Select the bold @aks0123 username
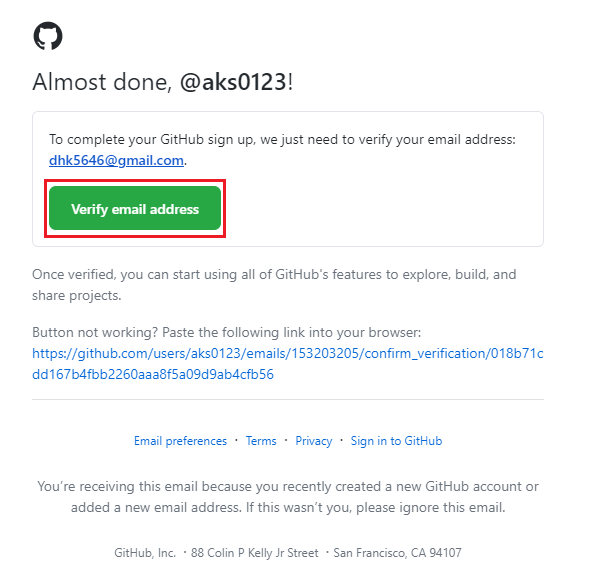This screenshot has height=582, width=602. click(233, 82)
